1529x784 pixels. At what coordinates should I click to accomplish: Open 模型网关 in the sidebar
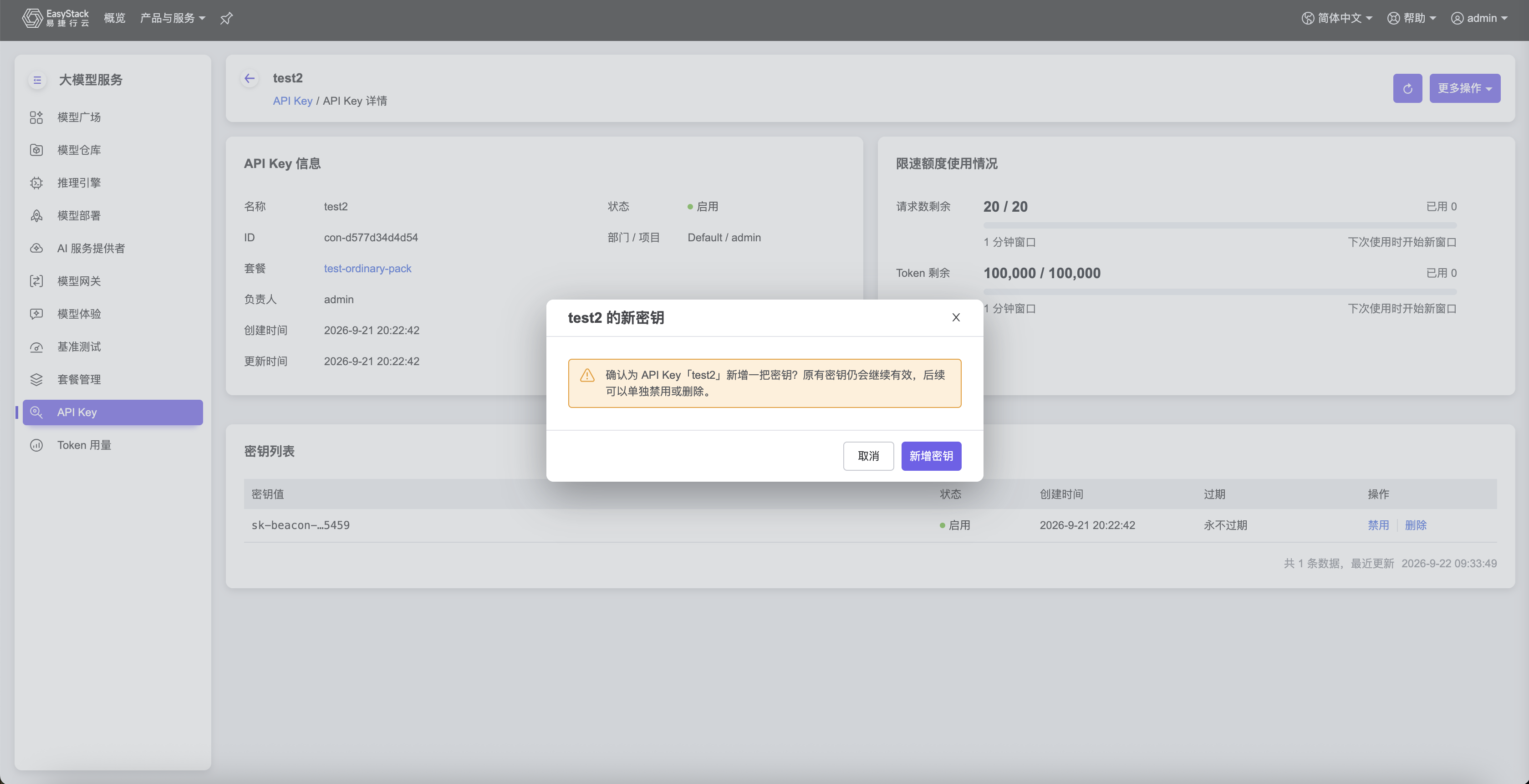tap(113, 281)
